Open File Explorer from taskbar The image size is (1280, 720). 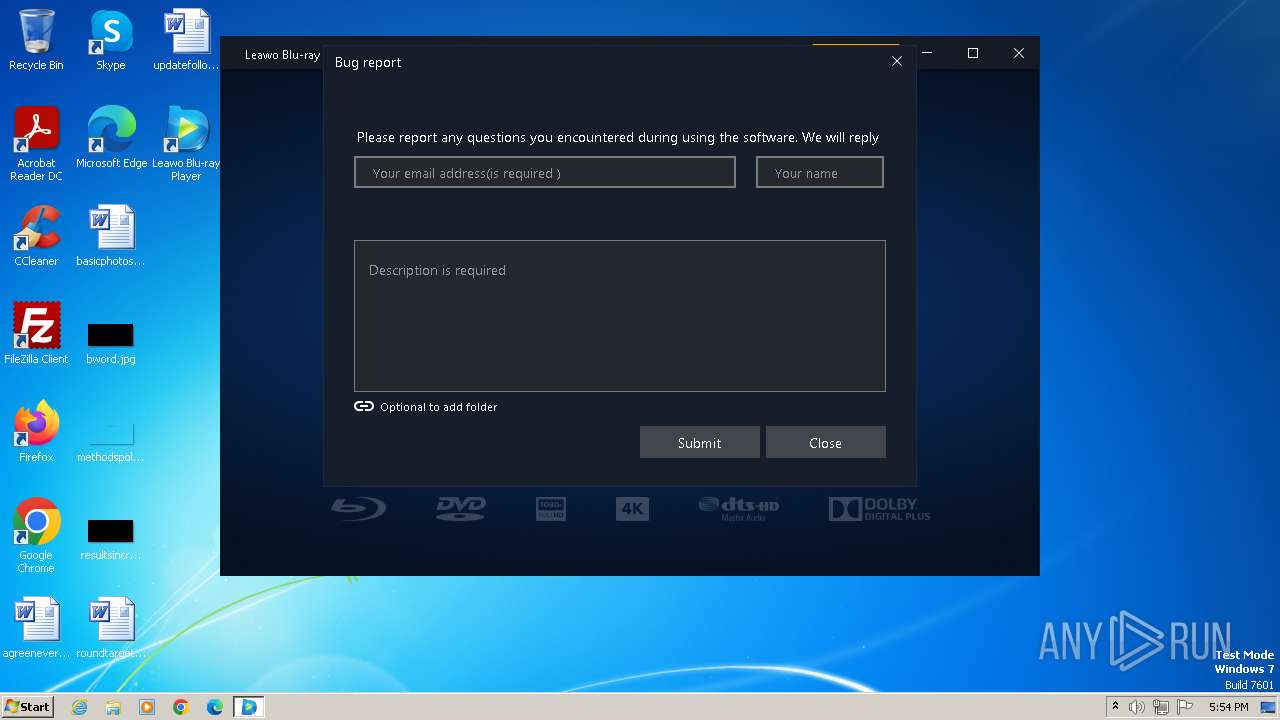(113, 707)
